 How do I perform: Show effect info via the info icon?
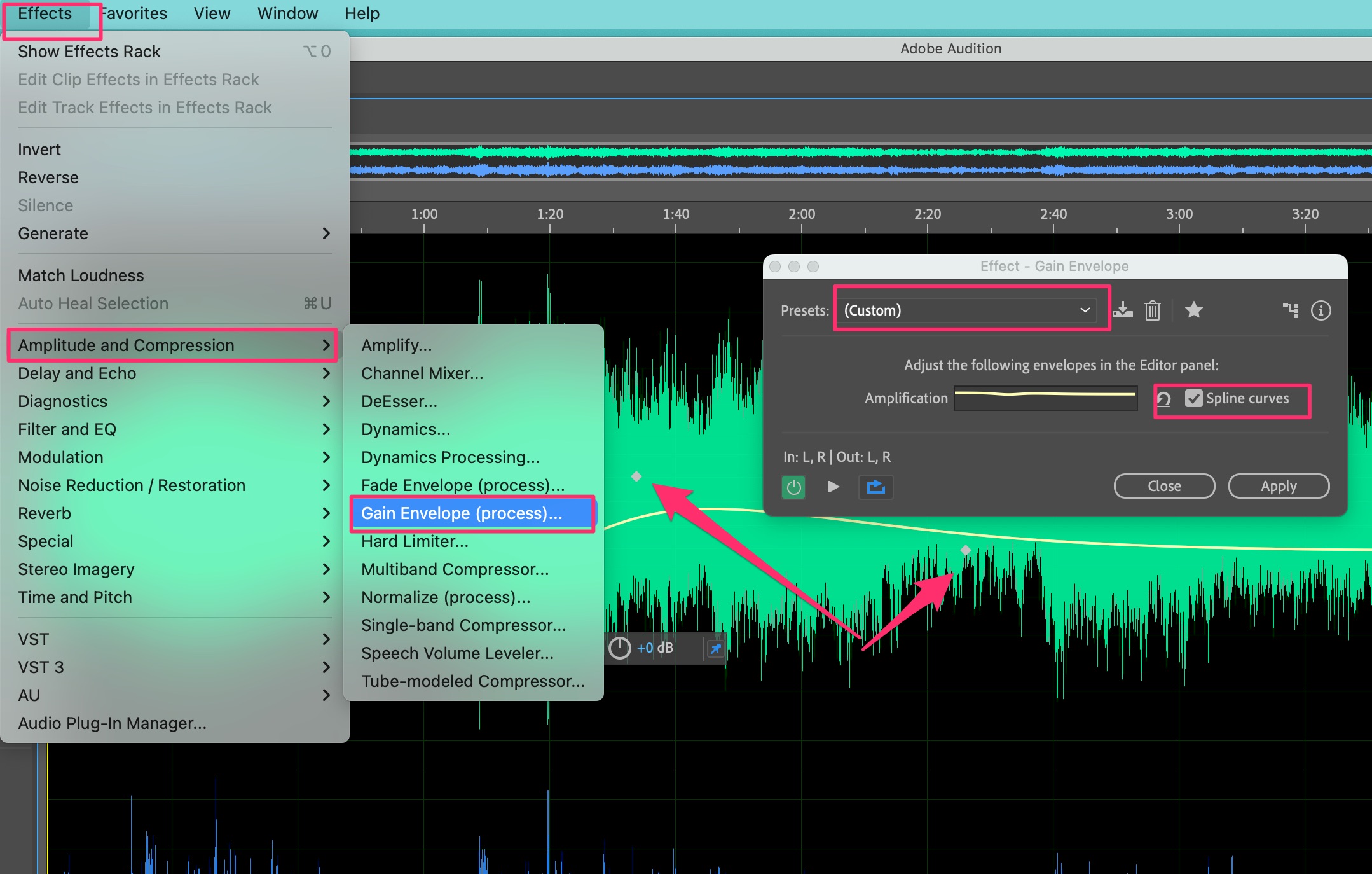1321,310
